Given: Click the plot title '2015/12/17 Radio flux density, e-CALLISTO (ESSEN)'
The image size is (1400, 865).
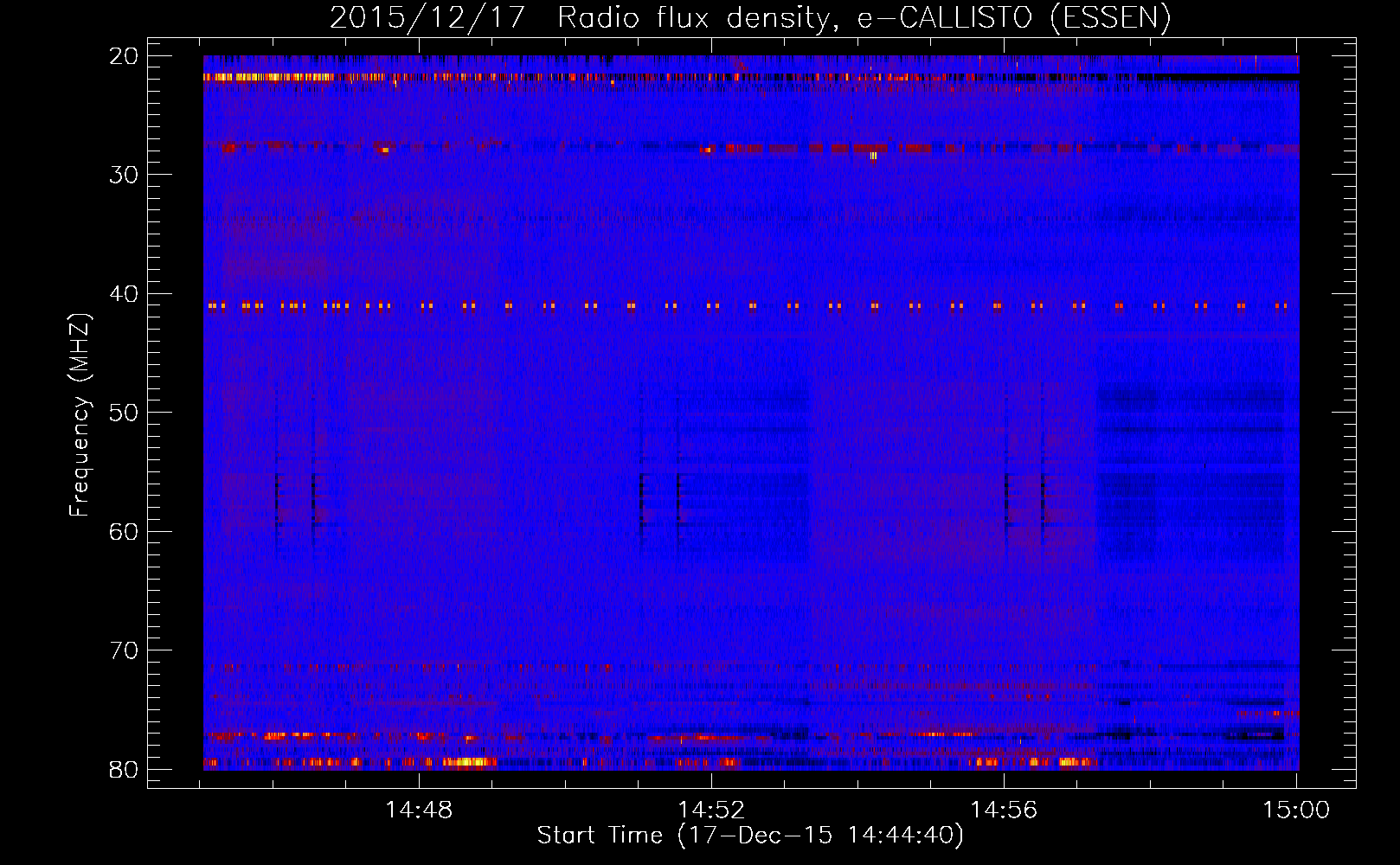Looking at the screenshot, I should 750,17.
